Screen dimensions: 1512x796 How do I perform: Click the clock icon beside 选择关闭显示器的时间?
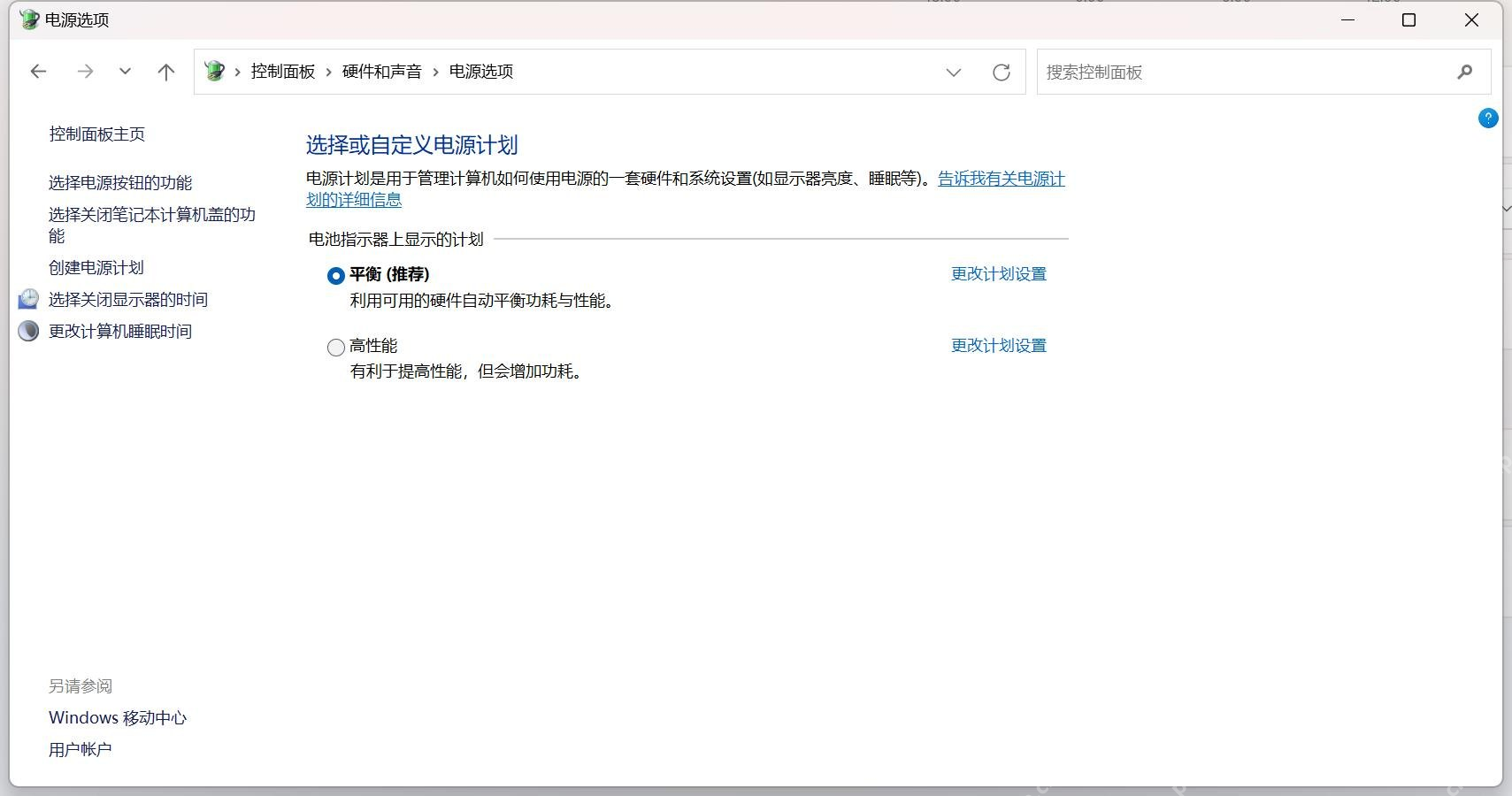(x=28, y=299)
